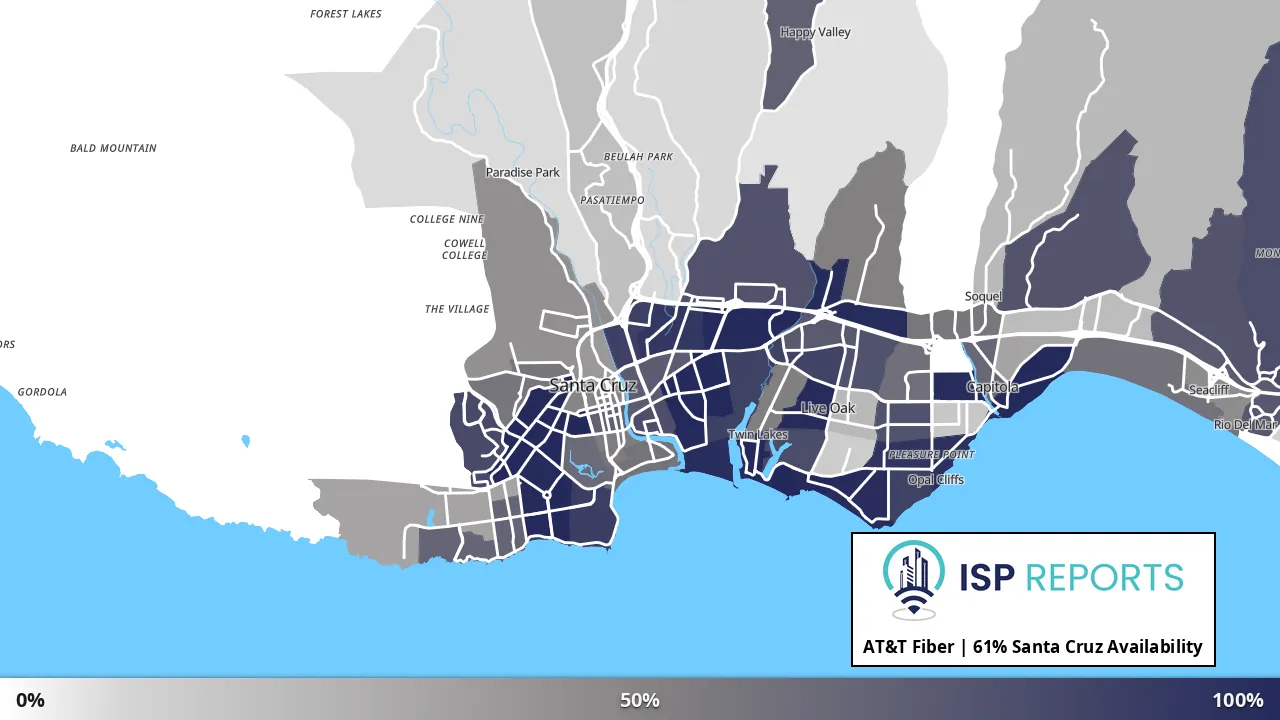Viewport: 1280px width, 720px height.
Task: Click the availability gradient legend bar
Action: tap(640, 699)
